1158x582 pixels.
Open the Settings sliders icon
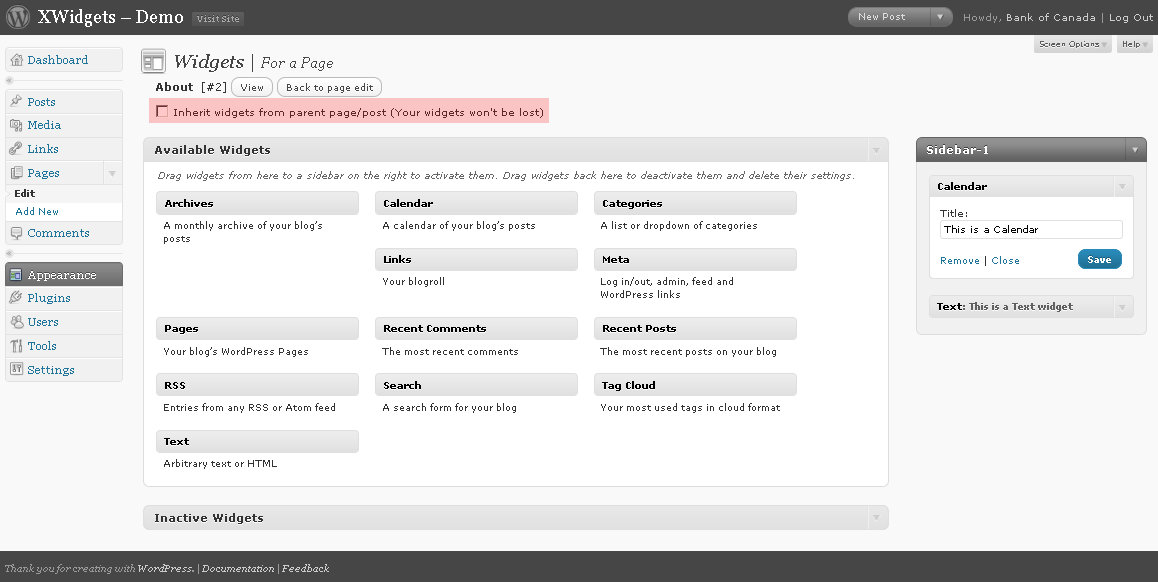(16, 369)
